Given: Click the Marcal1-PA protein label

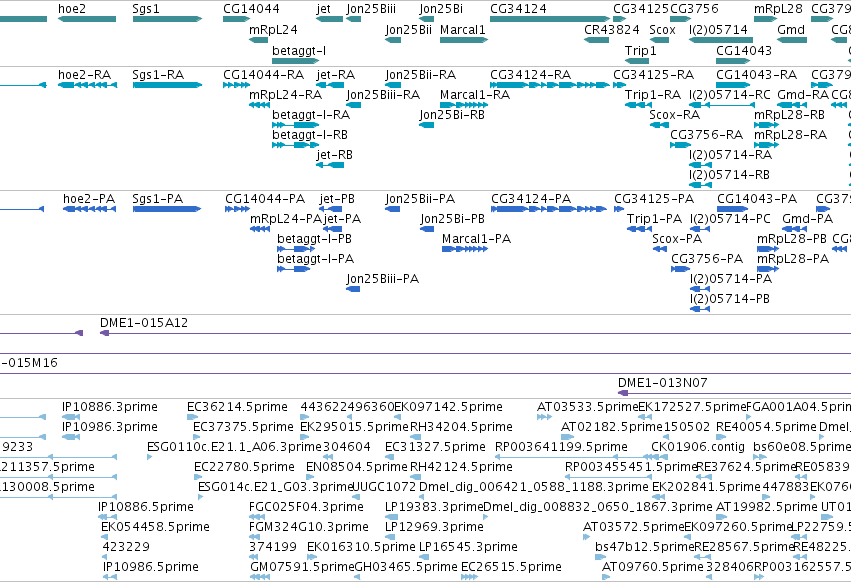Looking at the screenshot, I should (x=476, y=238).
